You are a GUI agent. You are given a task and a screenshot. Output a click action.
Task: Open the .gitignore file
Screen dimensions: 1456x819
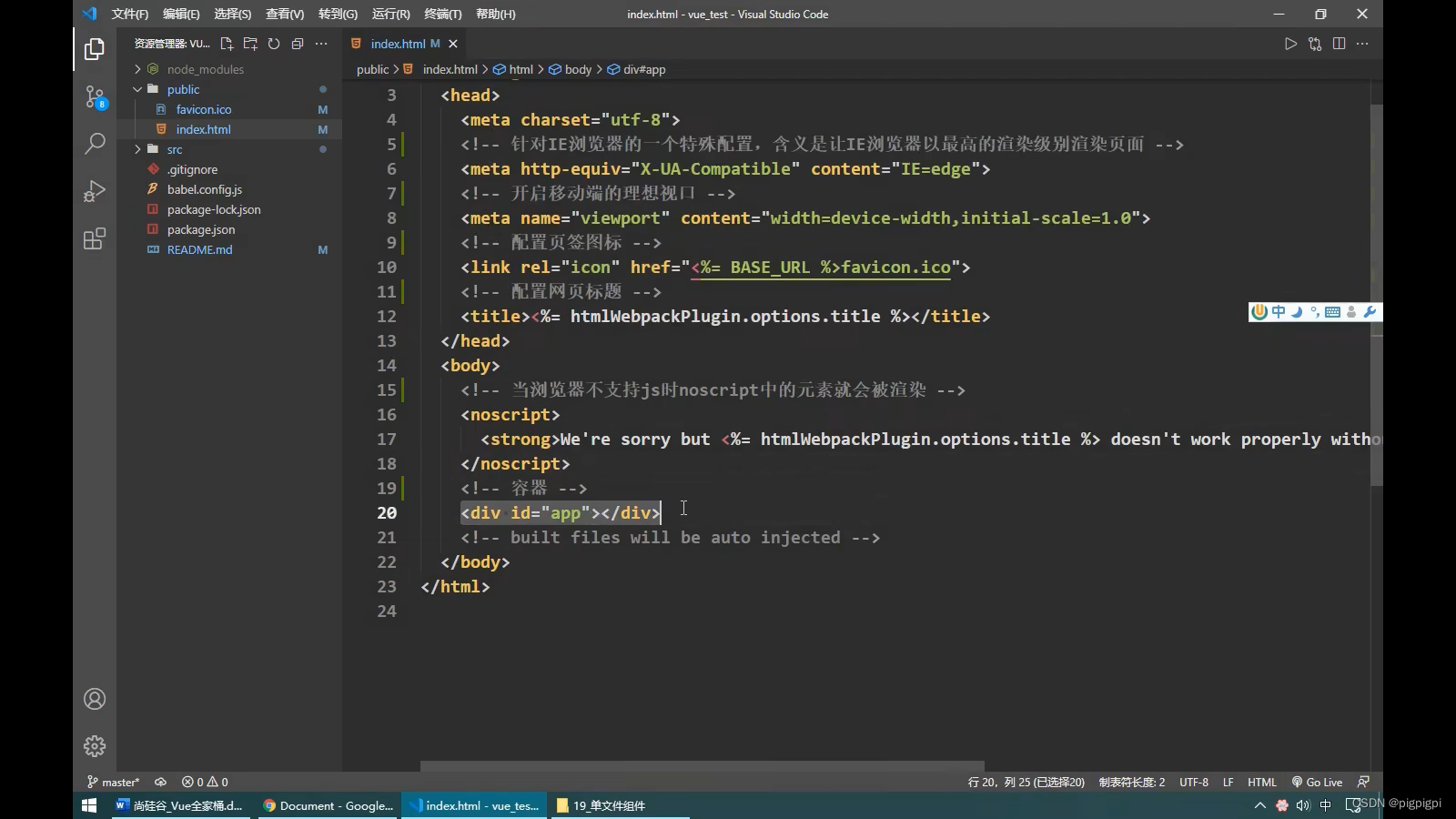coord(227,169)
